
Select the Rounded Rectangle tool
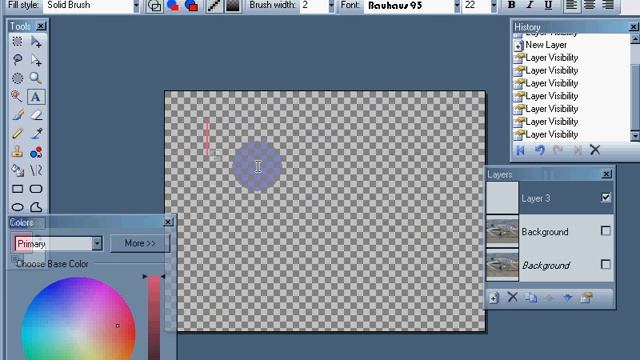(x=36, y=189)
